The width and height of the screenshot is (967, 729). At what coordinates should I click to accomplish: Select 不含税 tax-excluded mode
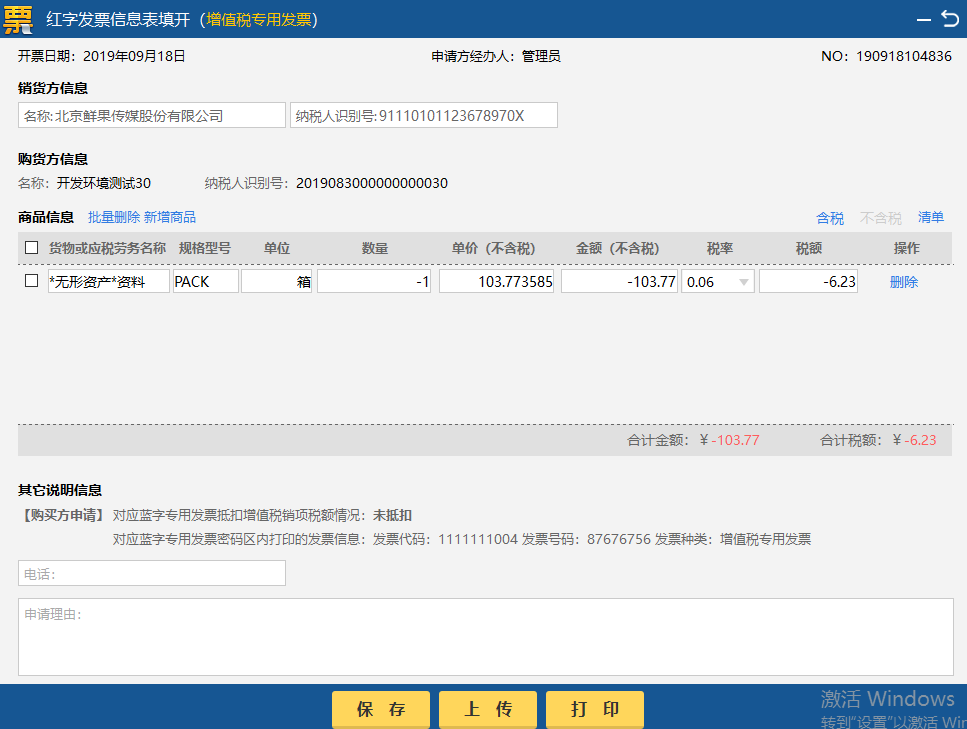880,217
